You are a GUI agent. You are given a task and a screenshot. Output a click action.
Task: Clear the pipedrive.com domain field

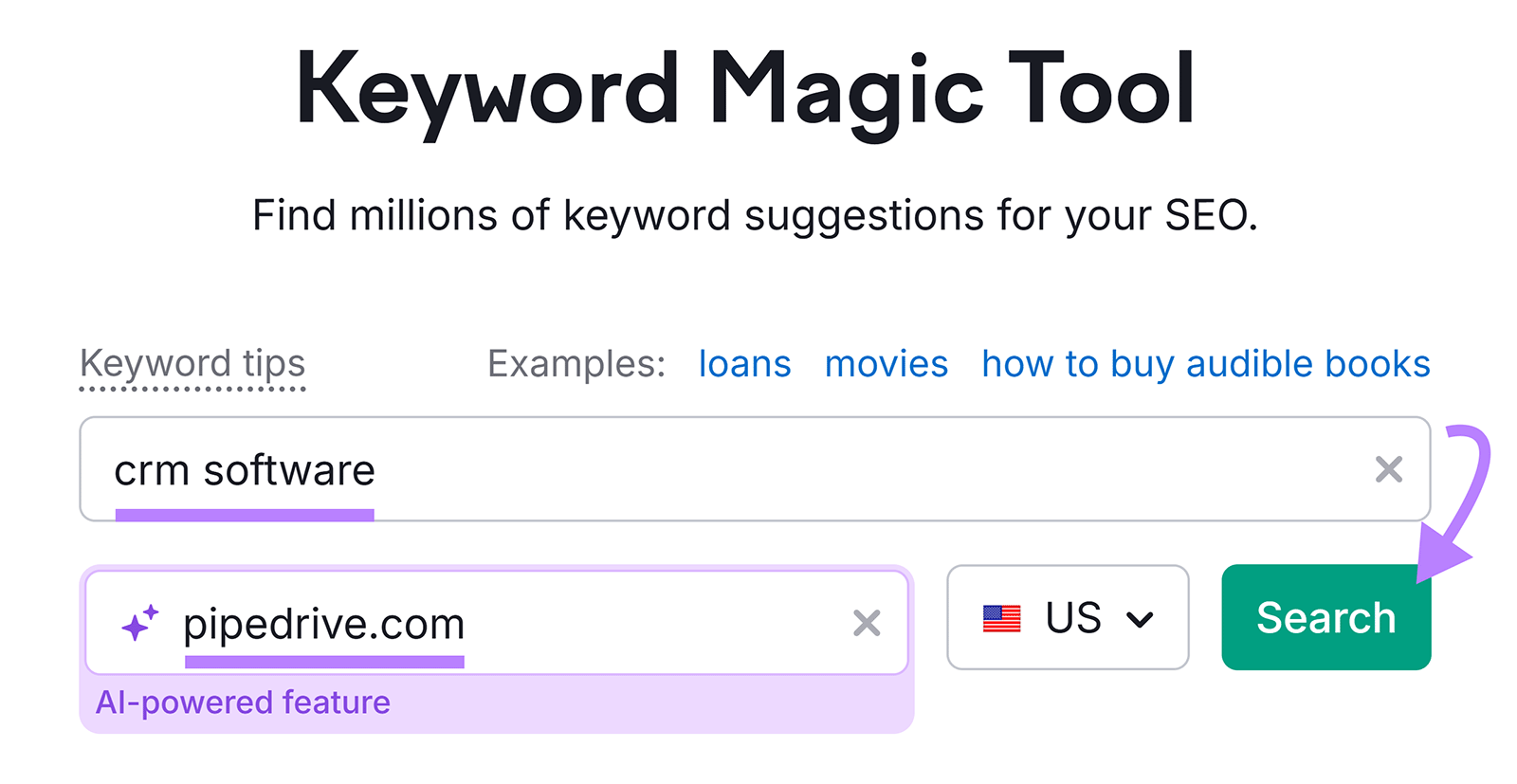tap(867, 623)
